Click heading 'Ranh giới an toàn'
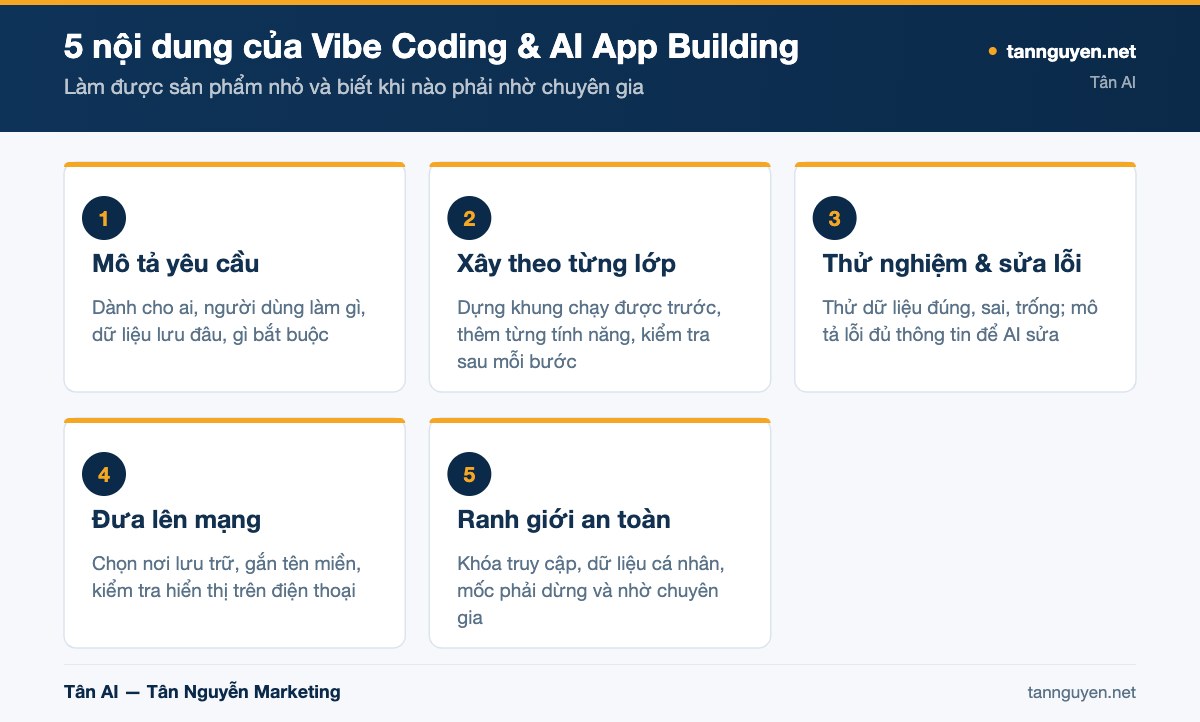The image size is (1200, 722). point(563,520)
